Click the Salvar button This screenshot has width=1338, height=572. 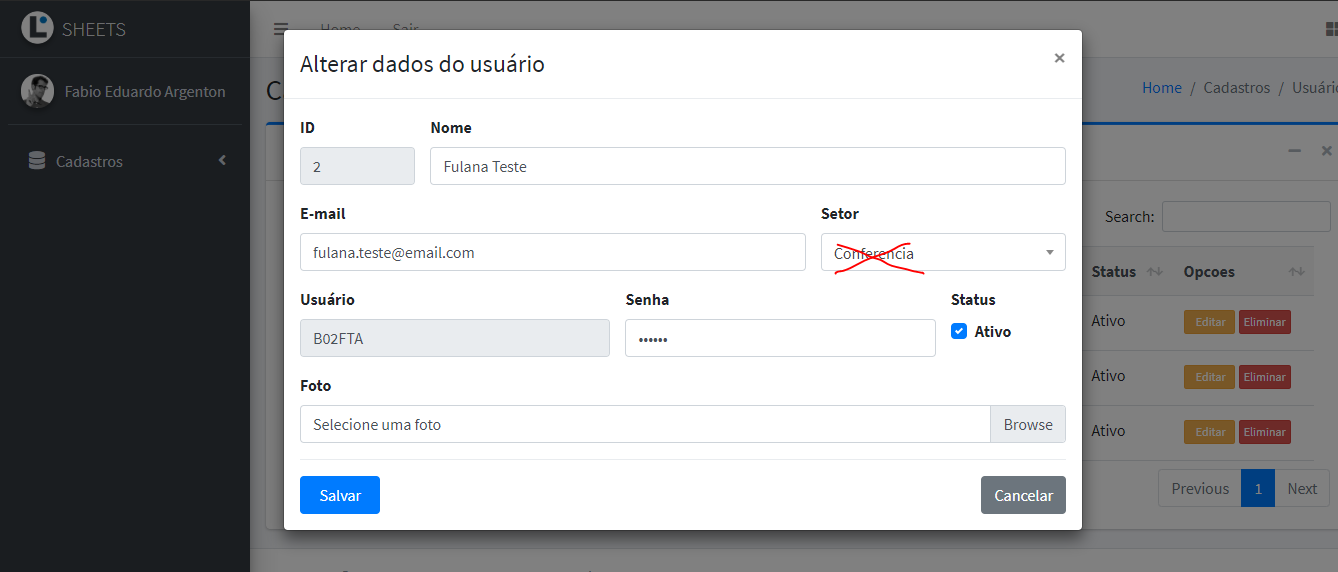pyautogui.click(x=340, y=495)
